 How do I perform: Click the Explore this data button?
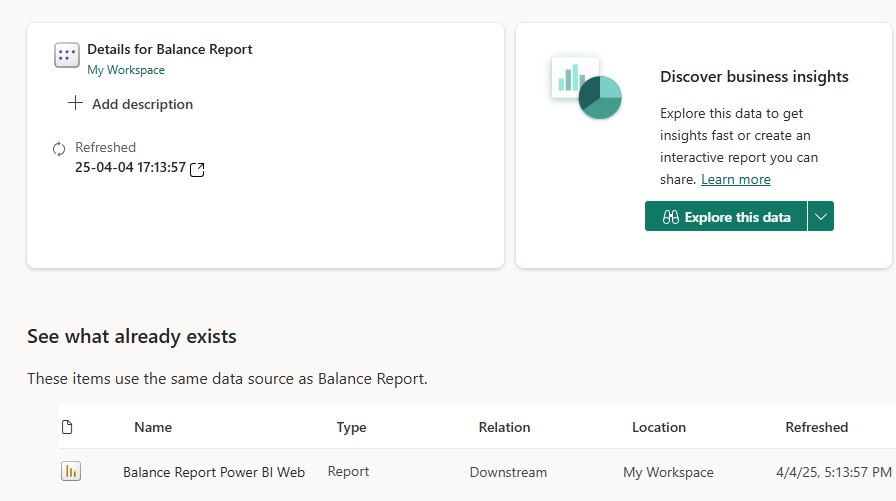pos(726,217)
